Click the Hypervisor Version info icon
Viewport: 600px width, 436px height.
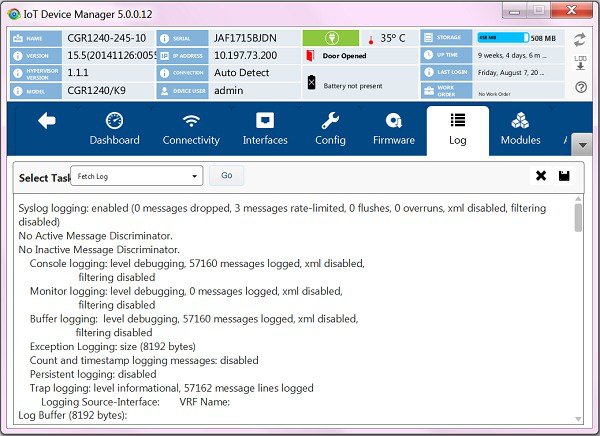[18, 73]
